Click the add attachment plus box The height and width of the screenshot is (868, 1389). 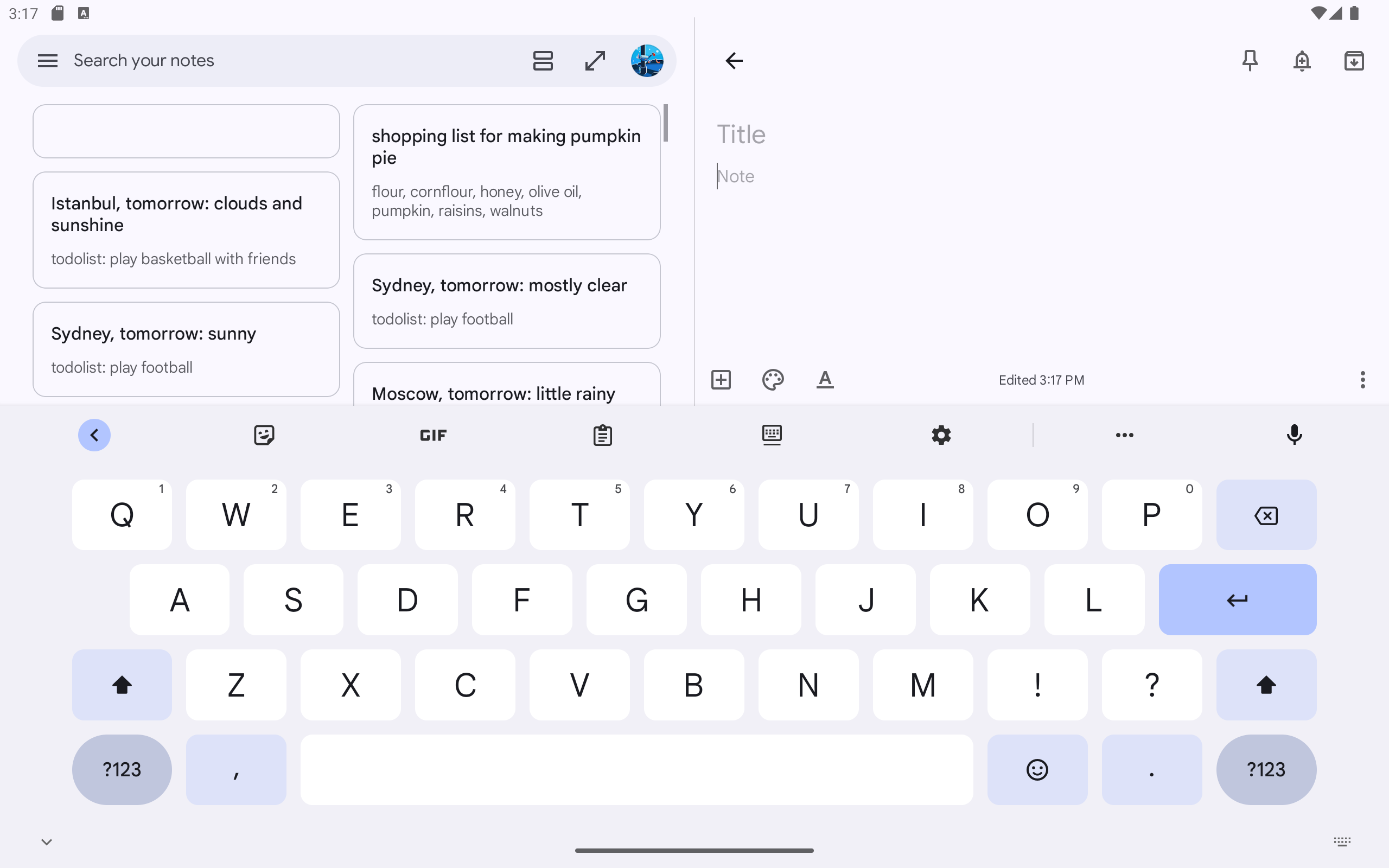point(721,379)
